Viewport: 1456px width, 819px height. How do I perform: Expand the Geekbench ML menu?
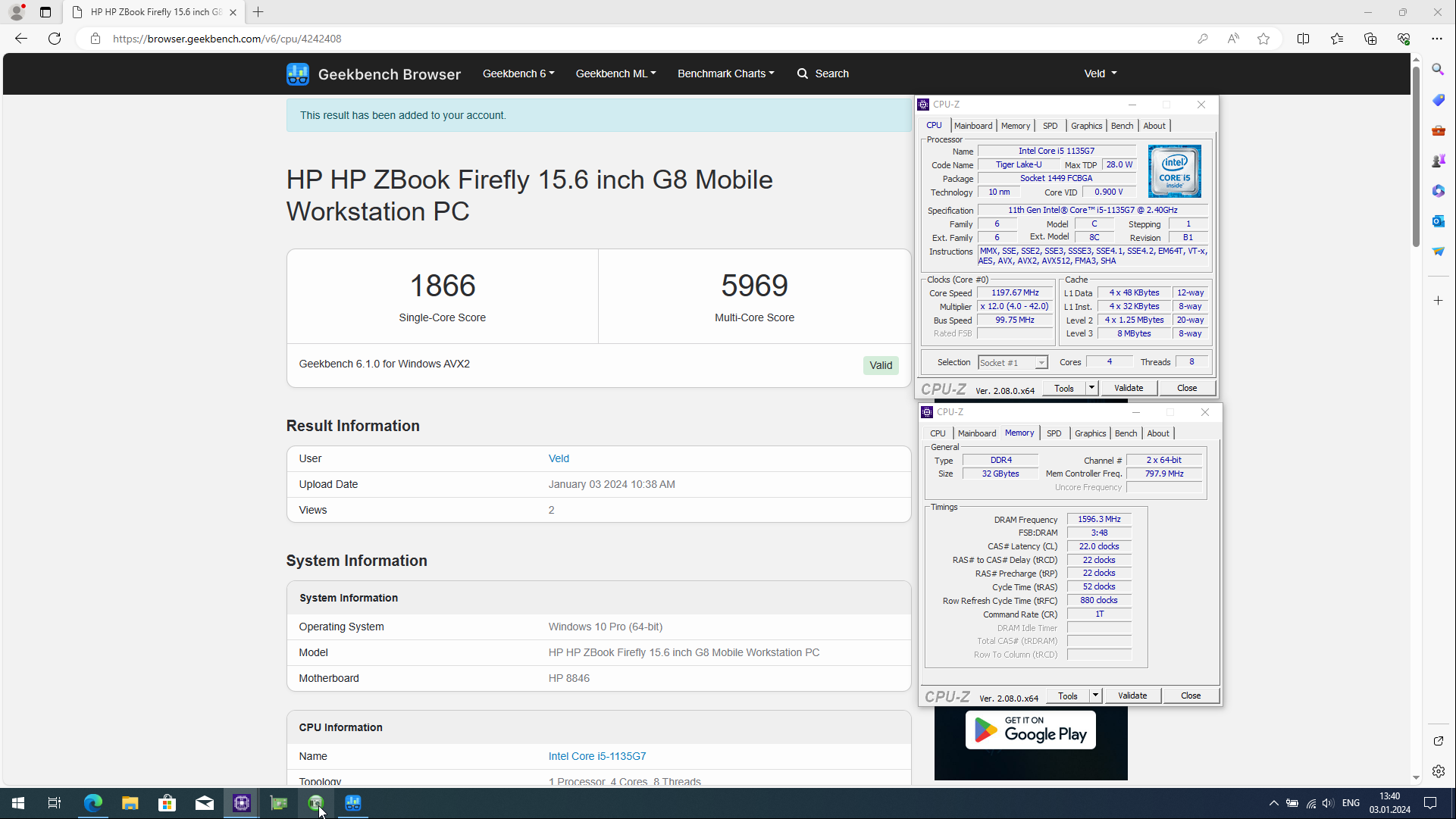click(615, 73)
